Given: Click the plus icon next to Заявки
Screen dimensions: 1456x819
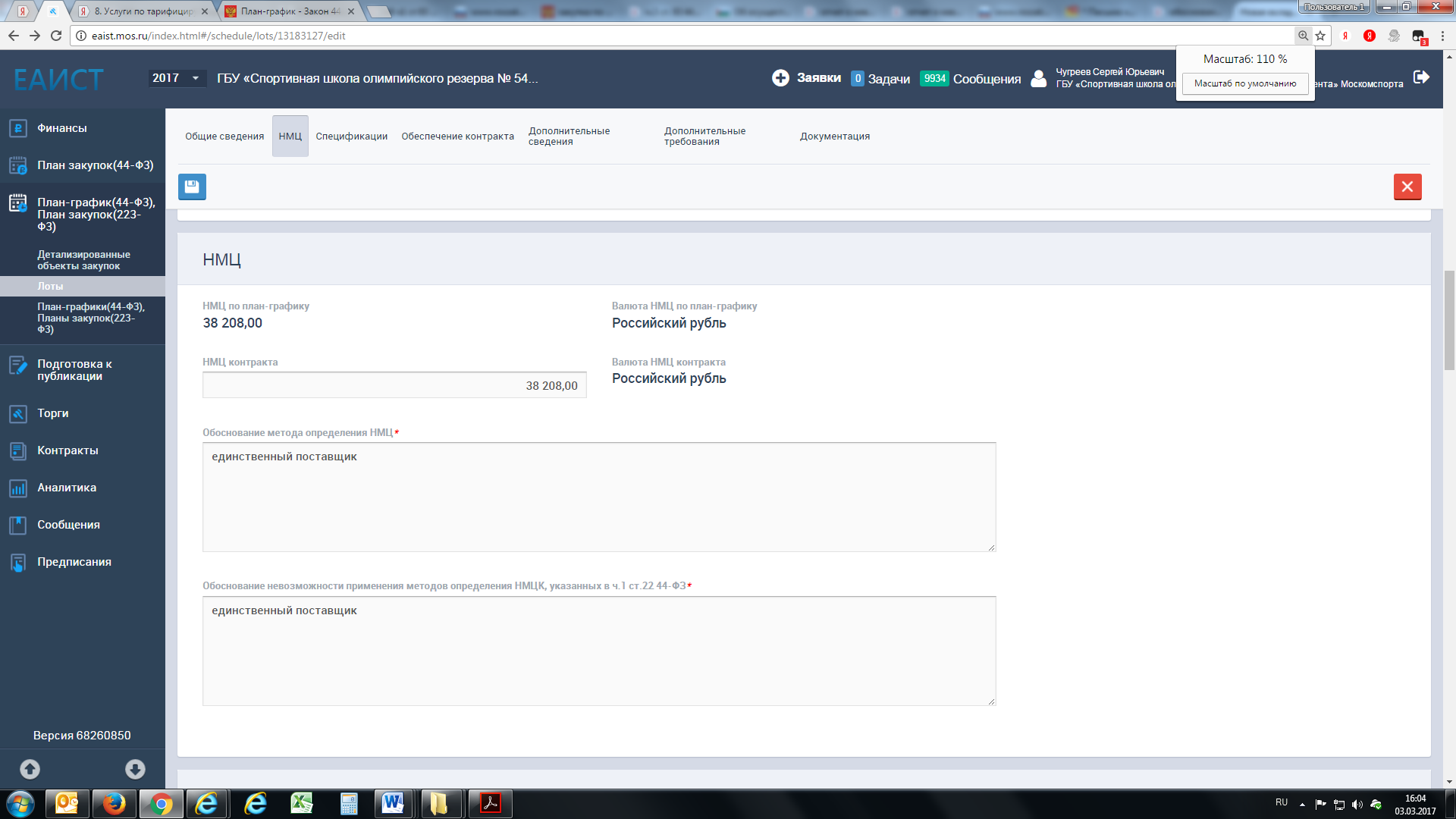Looking at the screenshot, I should pos(780,78).
